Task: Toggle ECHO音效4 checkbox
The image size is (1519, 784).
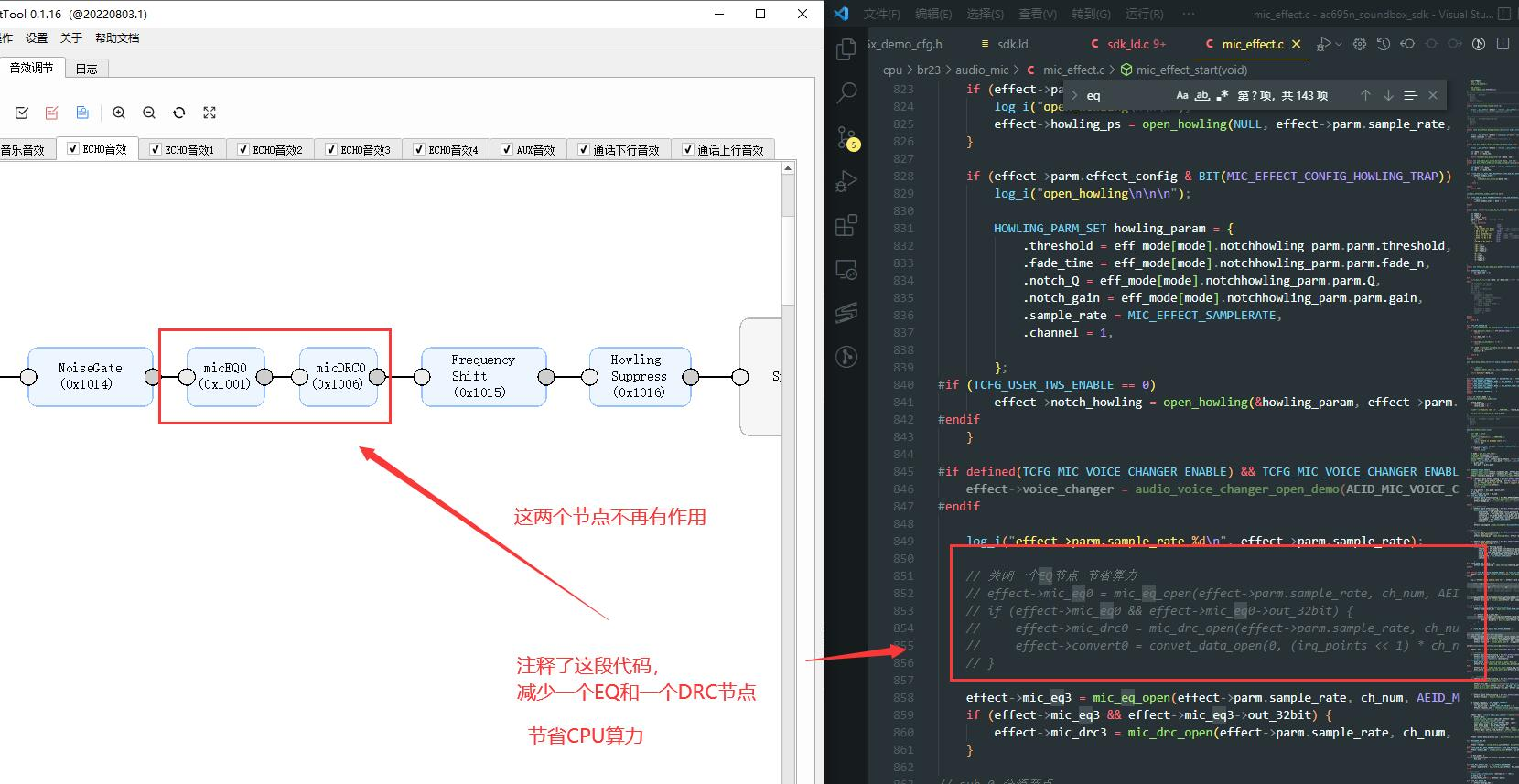Action: pos(419,149)
